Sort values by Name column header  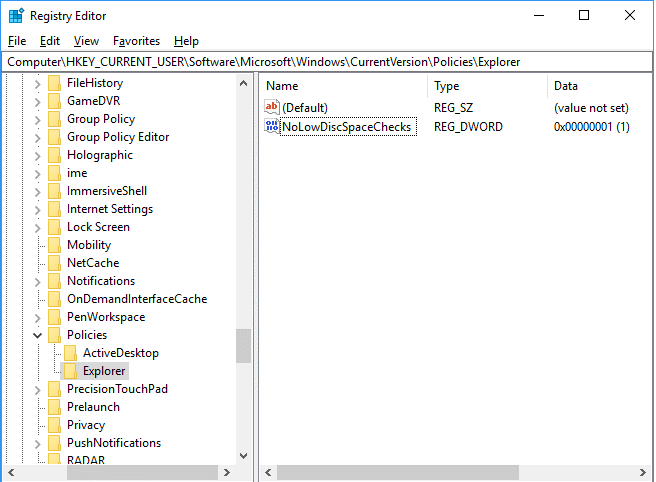point(344,86)
